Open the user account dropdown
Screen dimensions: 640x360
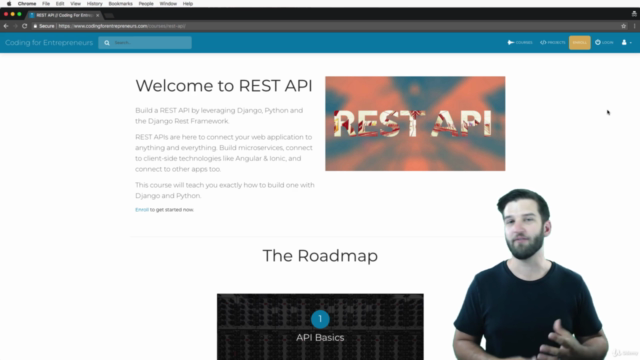[x=627, y=42]
